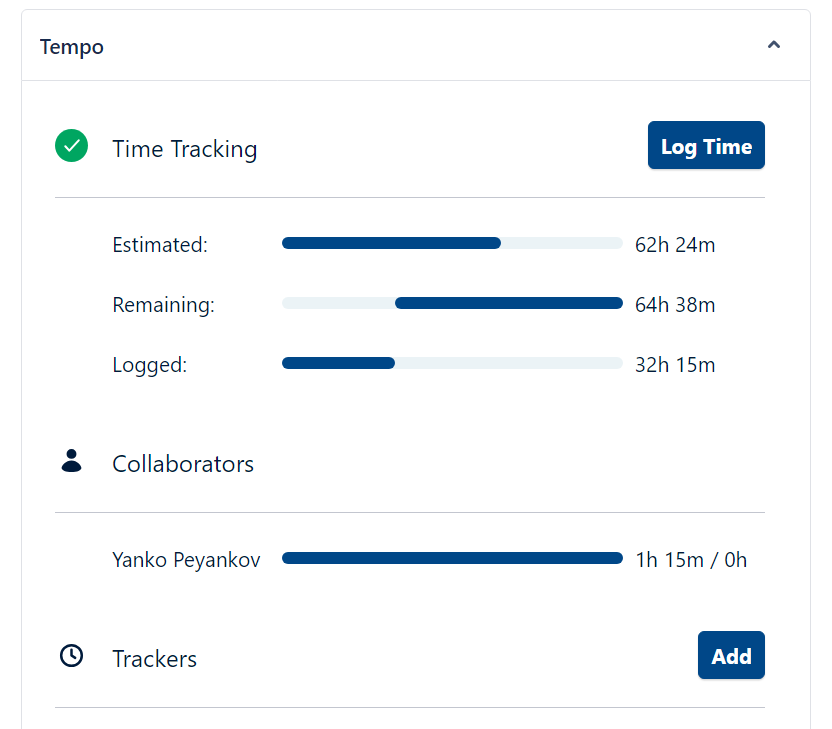Add a new tracker with Add button
This screenshot has width=832, height=729.
[x=731, y=656]
